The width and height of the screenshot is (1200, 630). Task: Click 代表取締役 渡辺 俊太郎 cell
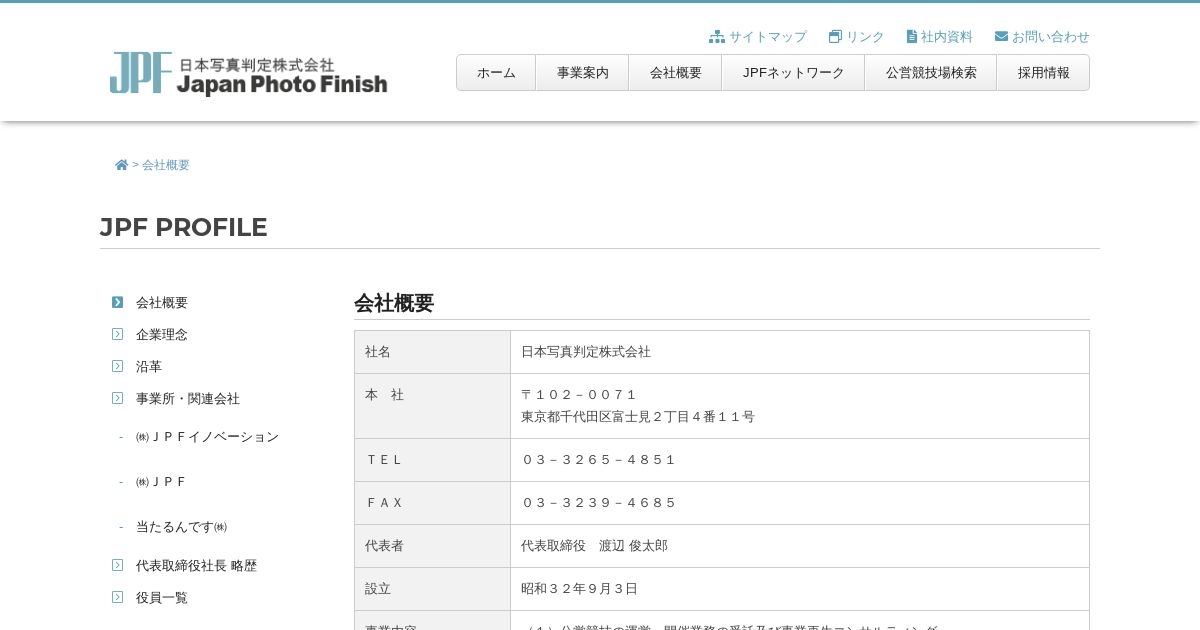[799, 546]
